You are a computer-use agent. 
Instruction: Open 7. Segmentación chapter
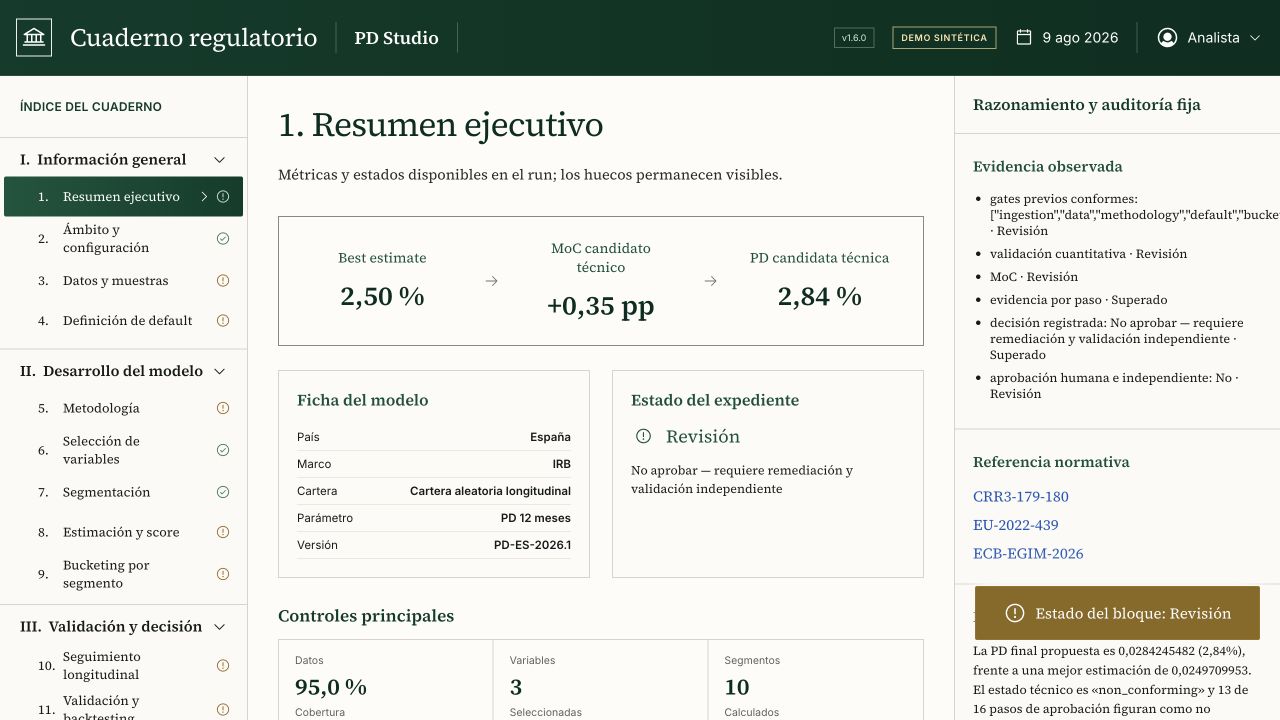pyautogui.click(x=123, y=492)
